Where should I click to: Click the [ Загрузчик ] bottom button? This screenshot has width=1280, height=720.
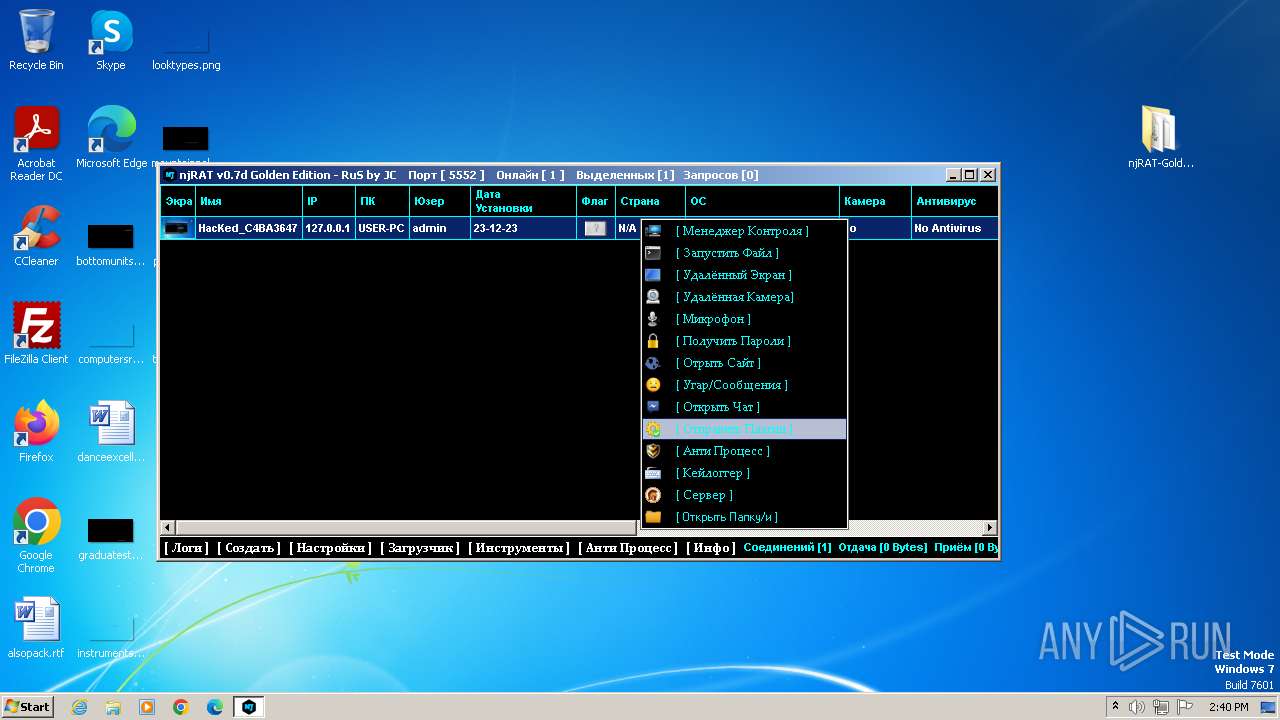(x=420, y=548)
